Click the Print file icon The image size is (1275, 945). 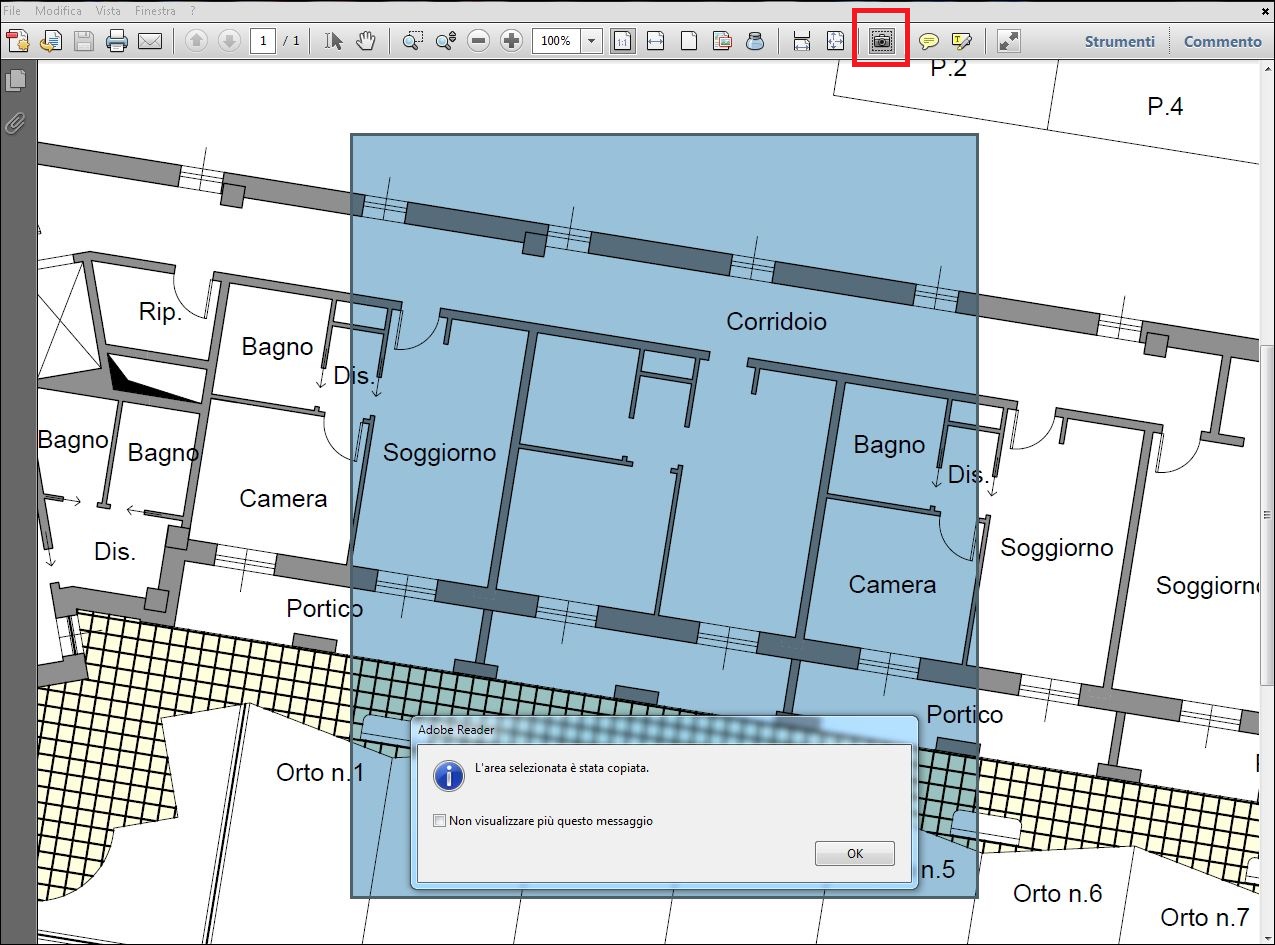(117, 41)
